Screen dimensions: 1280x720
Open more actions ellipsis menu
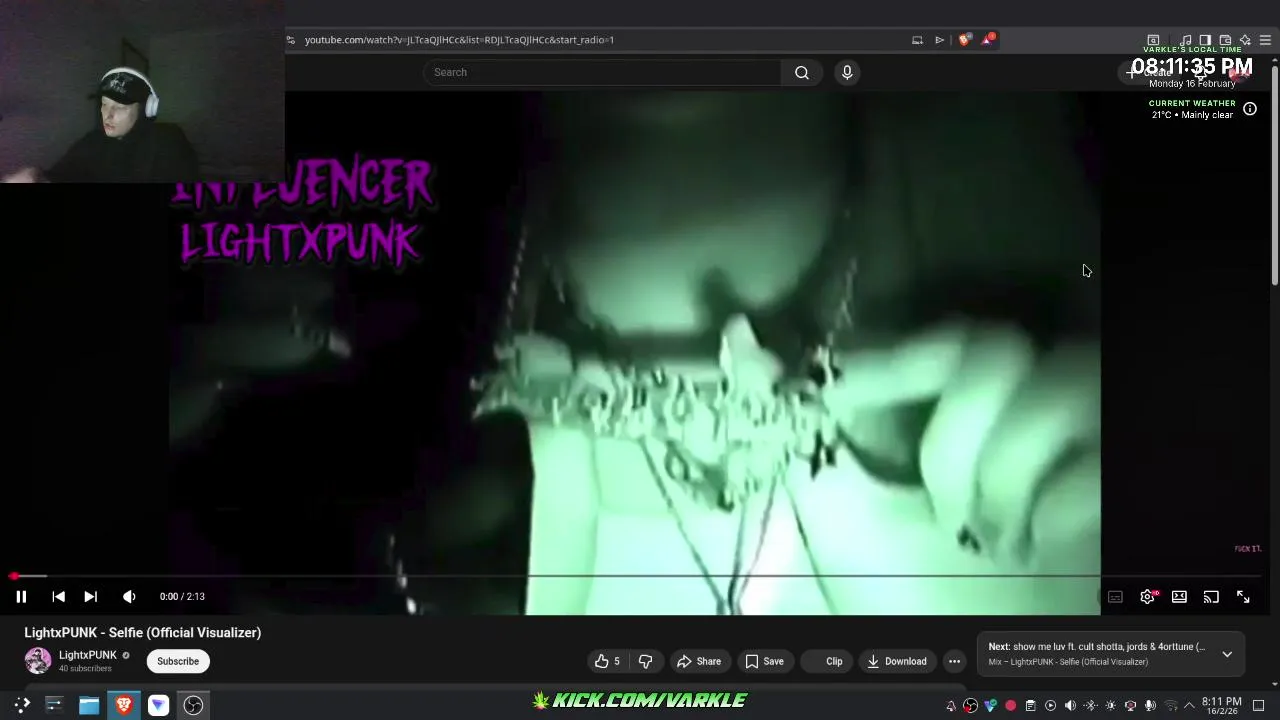(954, 661)
